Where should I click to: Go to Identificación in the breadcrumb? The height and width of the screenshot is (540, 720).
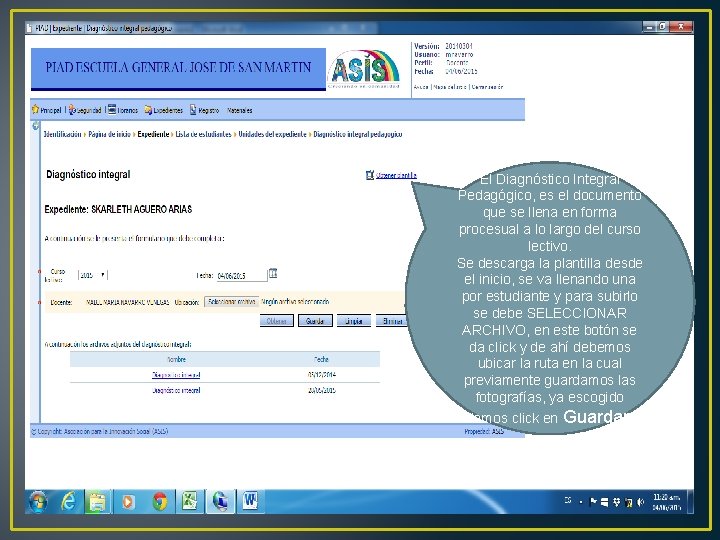(62, 134)
